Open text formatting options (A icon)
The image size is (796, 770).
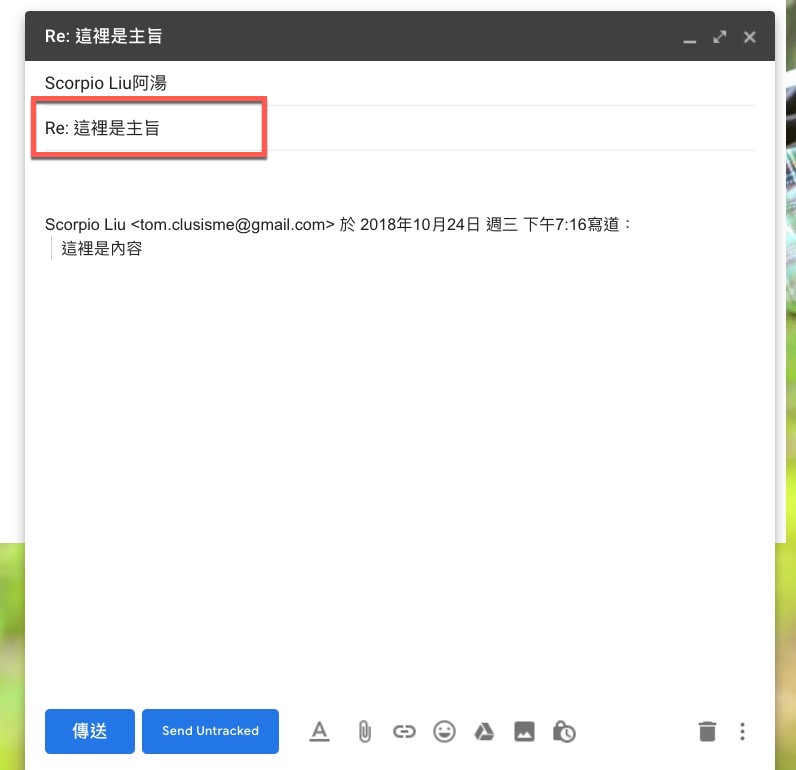pyautogui.click(x=319, y=731)
